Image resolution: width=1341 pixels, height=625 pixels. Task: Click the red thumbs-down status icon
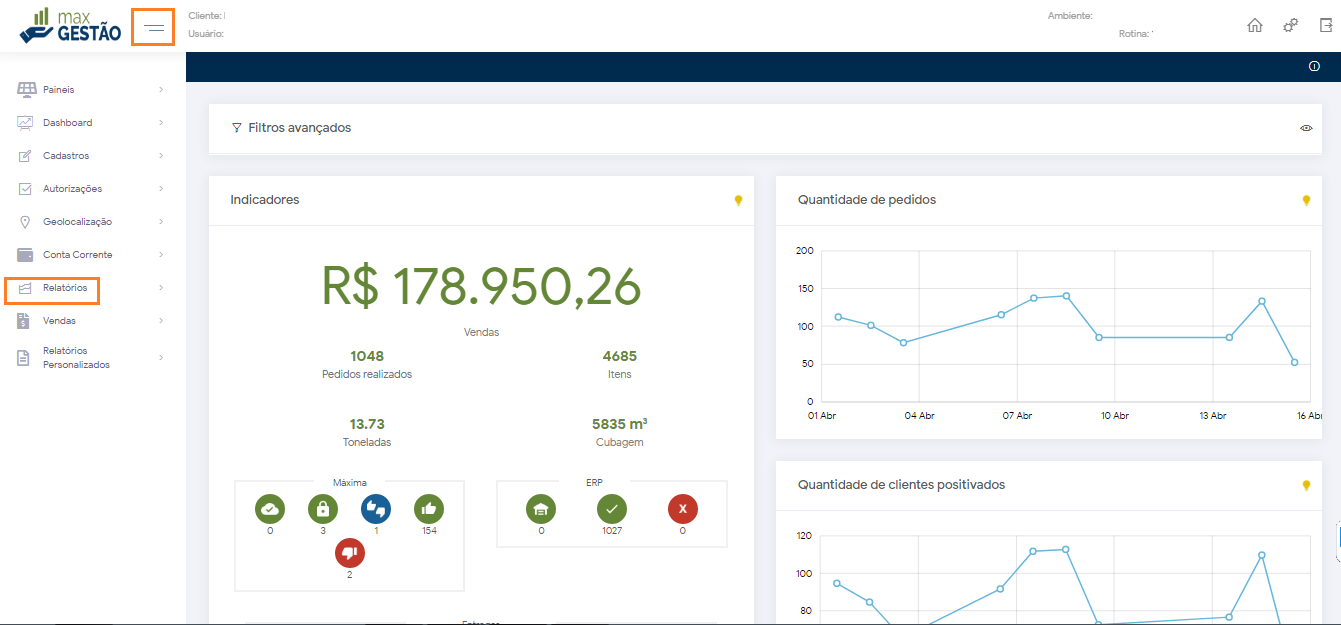click(x=349, y=552)
